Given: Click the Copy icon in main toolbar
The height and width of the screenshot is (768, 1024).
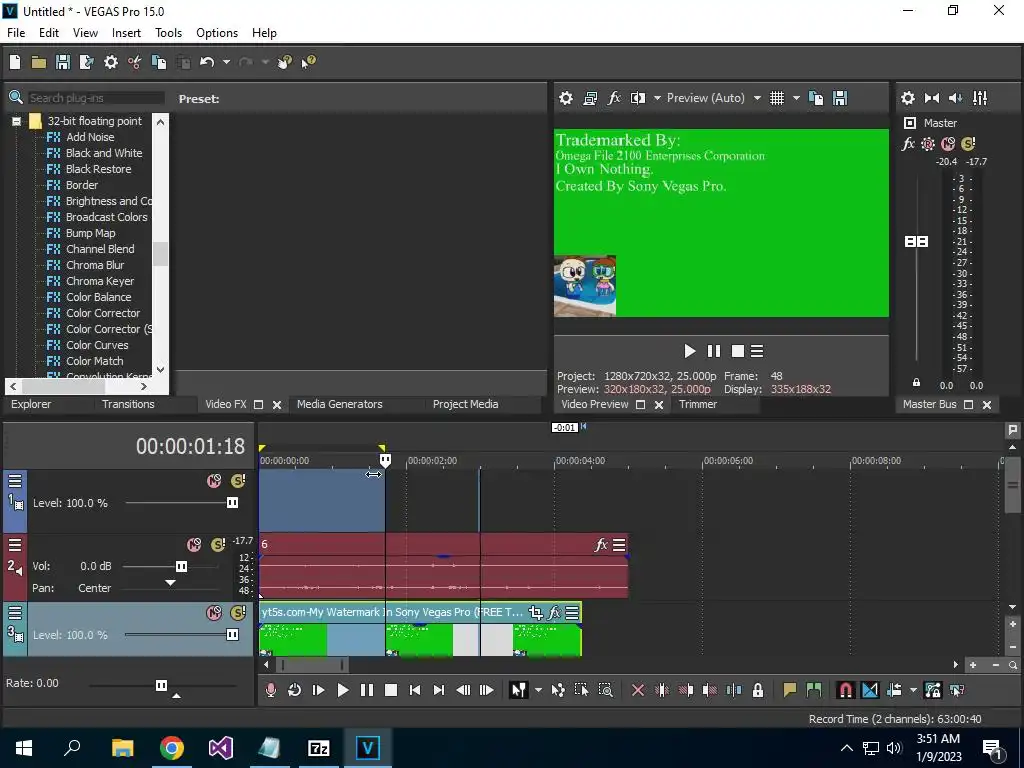Looking at the screenshot, I should click(x=159, y=62).
